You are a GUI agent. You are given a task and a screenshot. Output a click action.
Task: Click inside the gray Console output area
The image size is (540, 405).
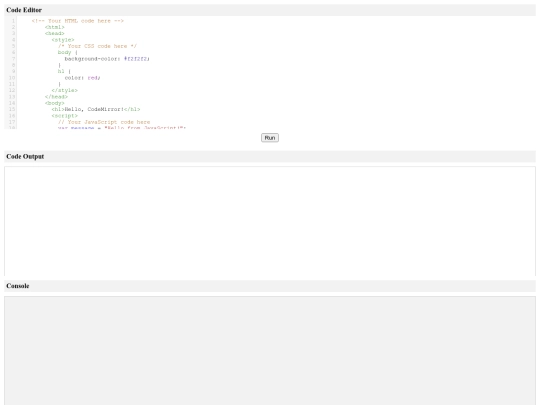point(270,351)
